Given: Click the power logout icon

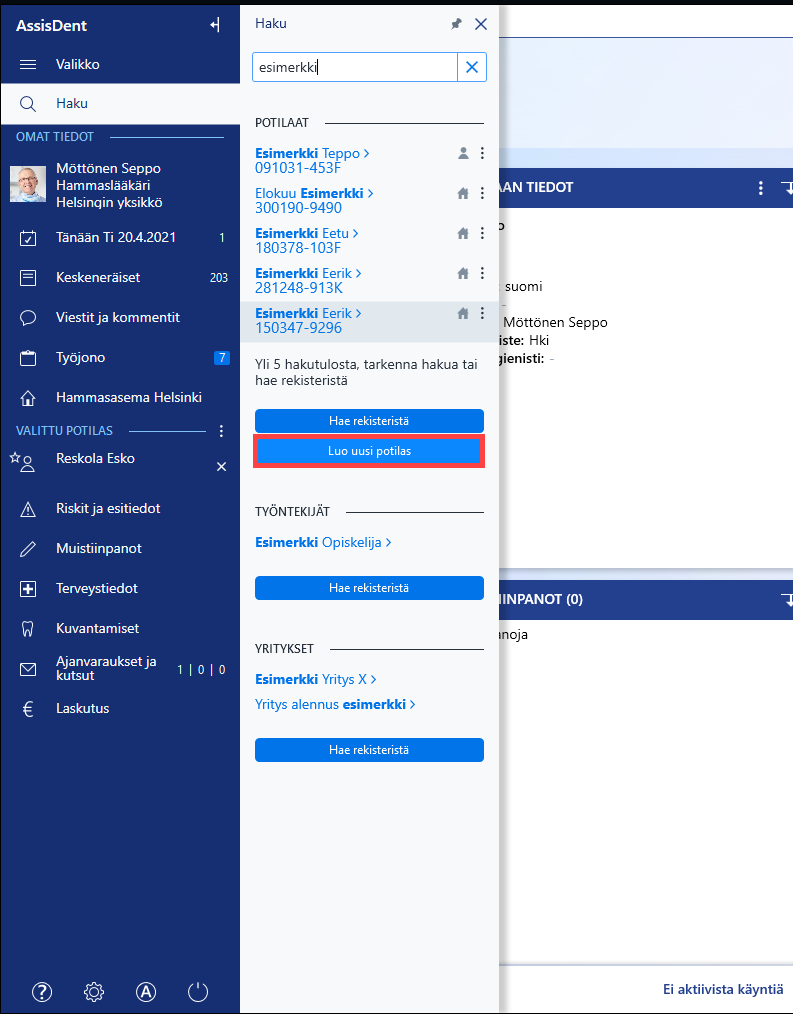Looking at the screenshot, I should (x=198, y=992).
